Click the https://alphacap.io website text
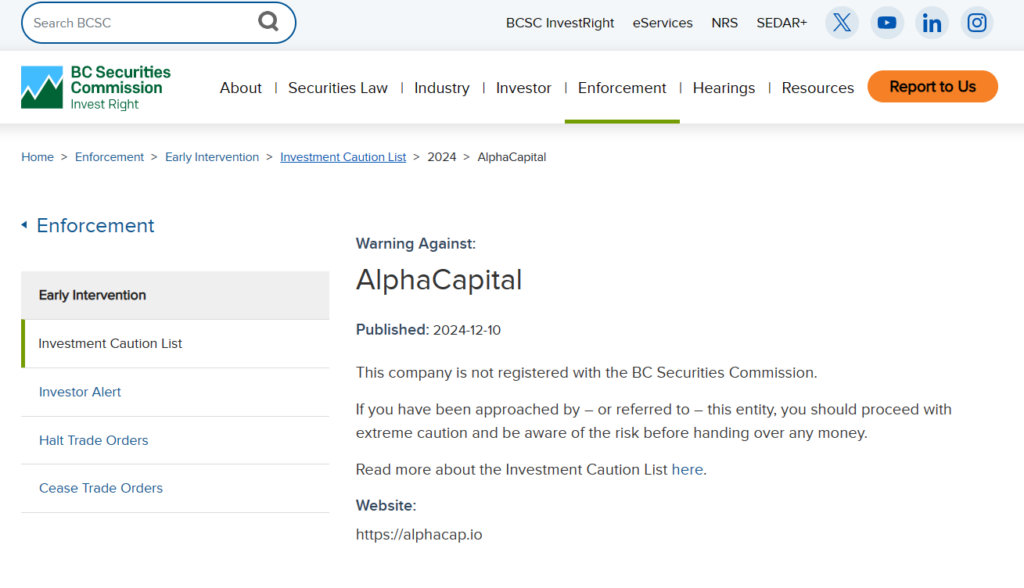This screenshot has width=1024, height=588. (x=419, y=534)
